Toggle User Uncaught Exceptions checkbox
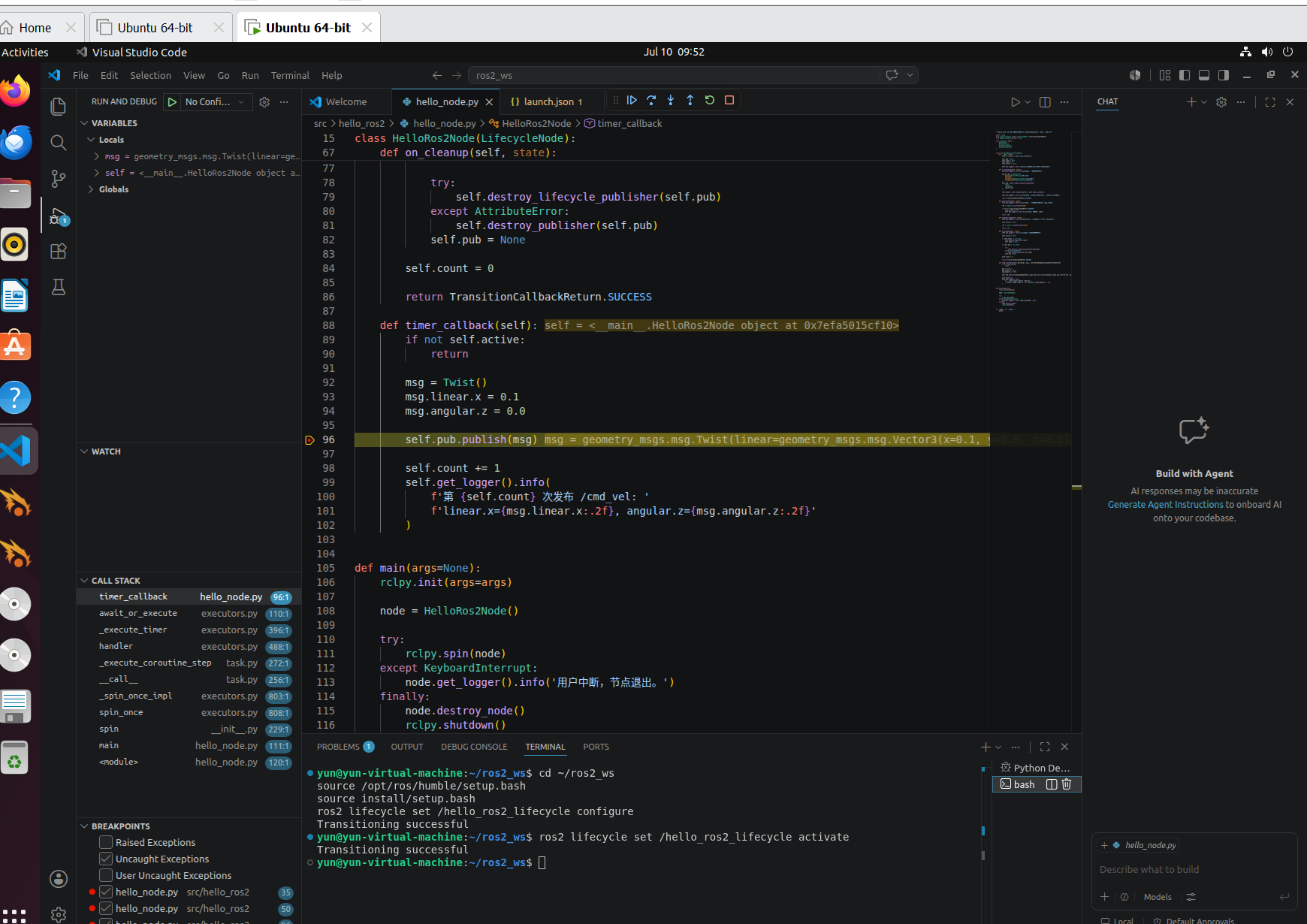Viewport: 1307px width, 924px height. [x=106, y=875]
